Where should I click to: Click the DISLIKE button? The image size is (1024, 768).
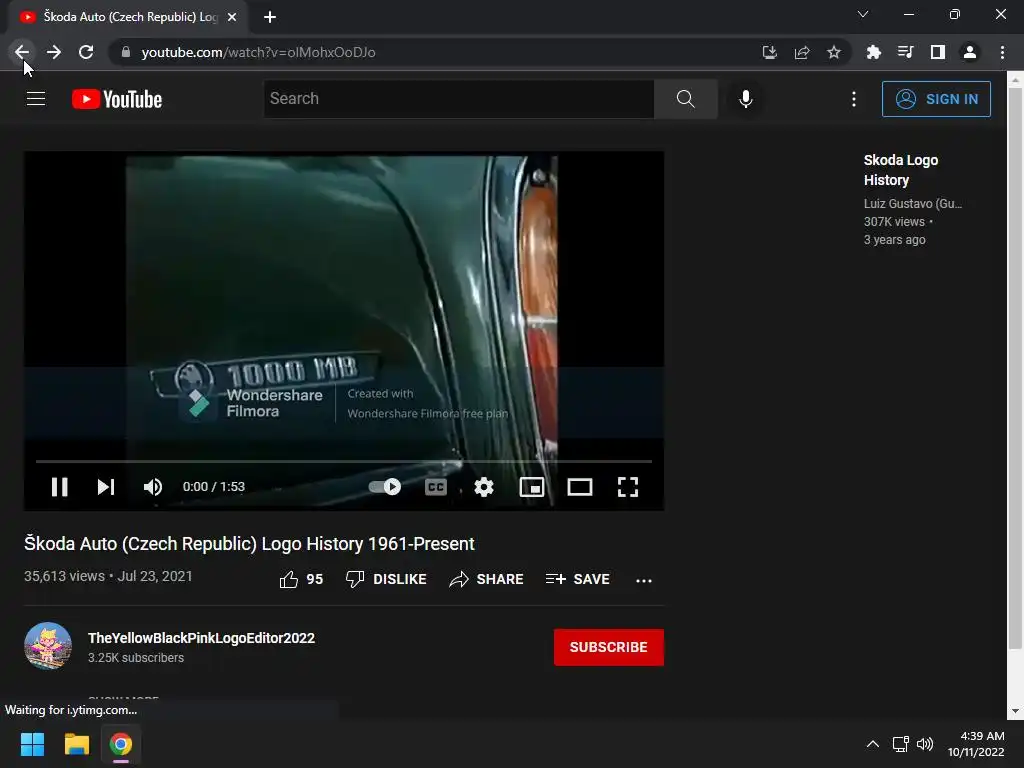pos(386,579)
